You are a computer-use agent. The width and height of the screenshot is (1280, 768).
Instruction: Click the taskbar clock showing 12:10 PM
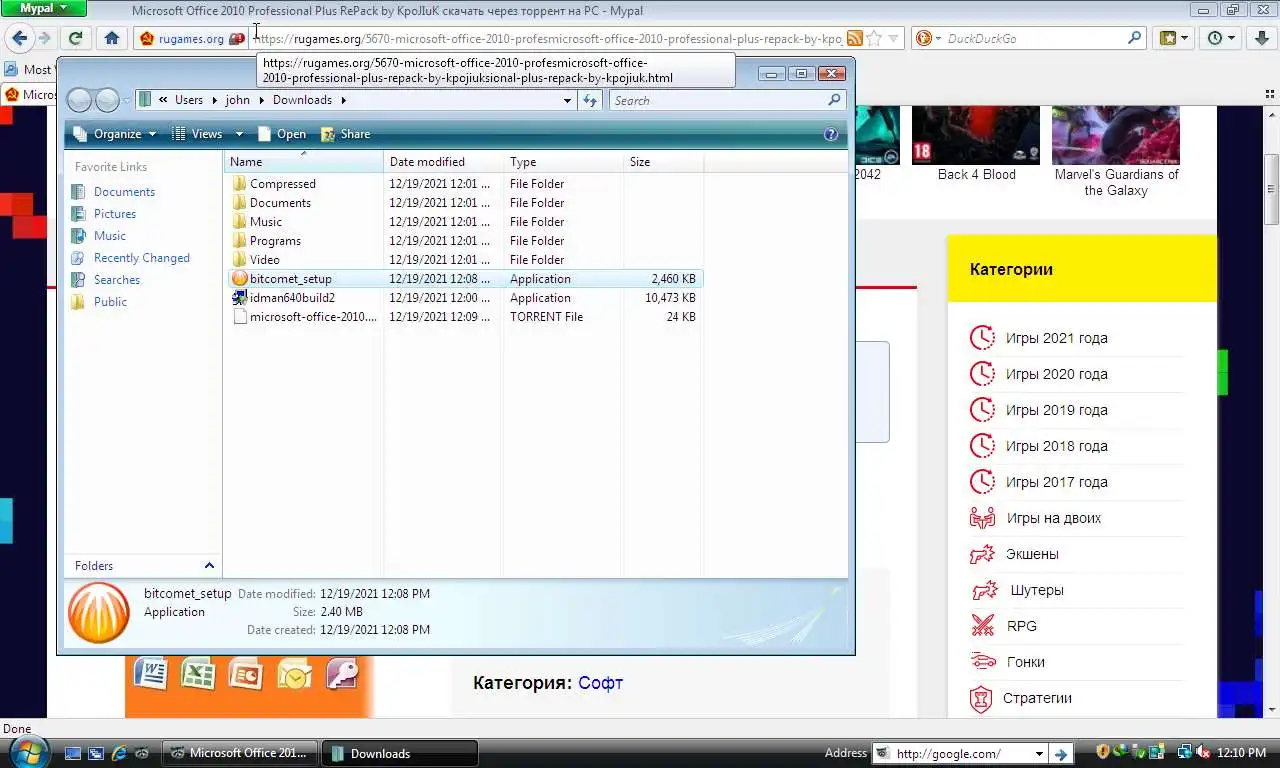tap(1241, 752)
